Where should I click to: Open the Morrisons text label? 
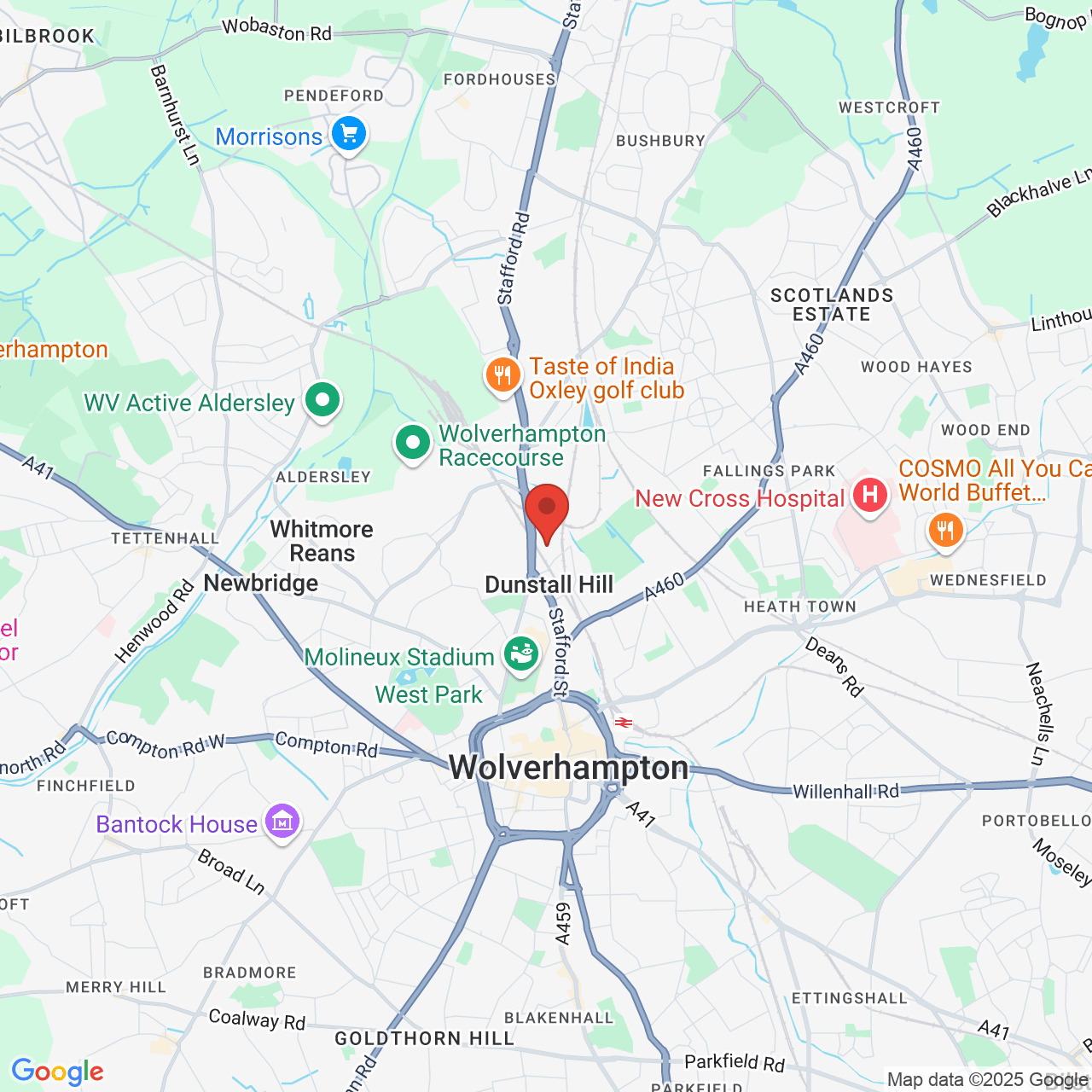tap(269, 136)
